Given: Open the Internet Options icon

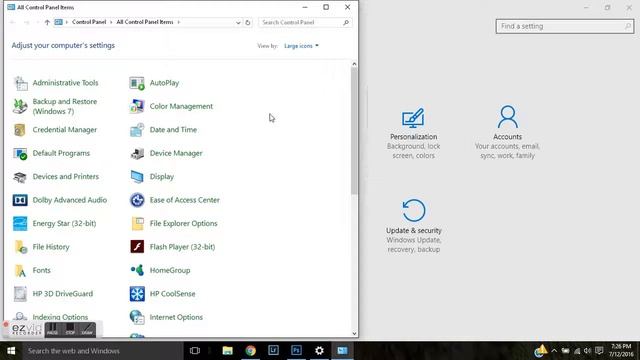Looking at the screenshot, I should click(137, 317).
